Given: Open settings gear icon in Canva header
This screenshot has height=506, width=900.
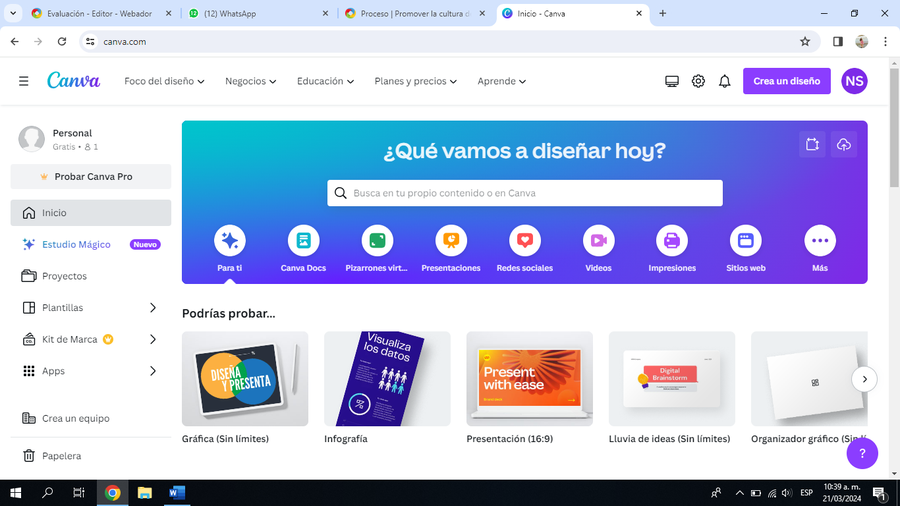Looking at the screenshot, I should (698, 81).
